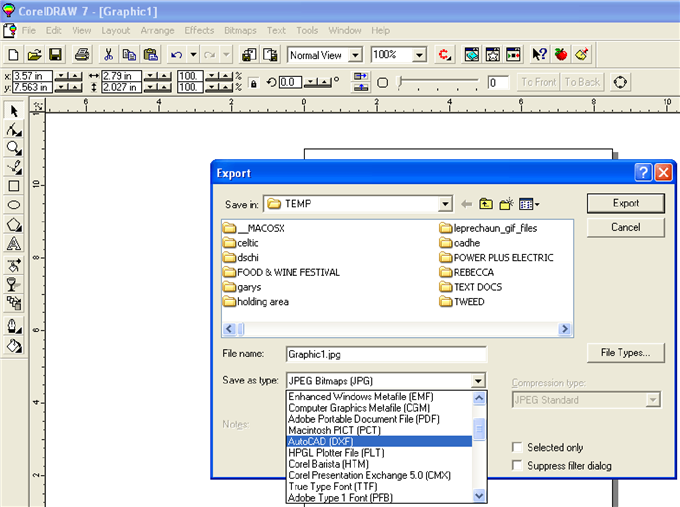Click the To Back button
Viewport: 680px width, 507px height.
582,82
